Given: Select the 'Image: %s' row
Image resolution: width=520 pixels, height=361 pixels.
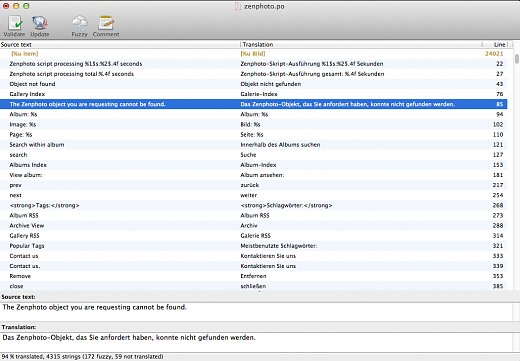Looking at the screenshot, I should 254,124.
